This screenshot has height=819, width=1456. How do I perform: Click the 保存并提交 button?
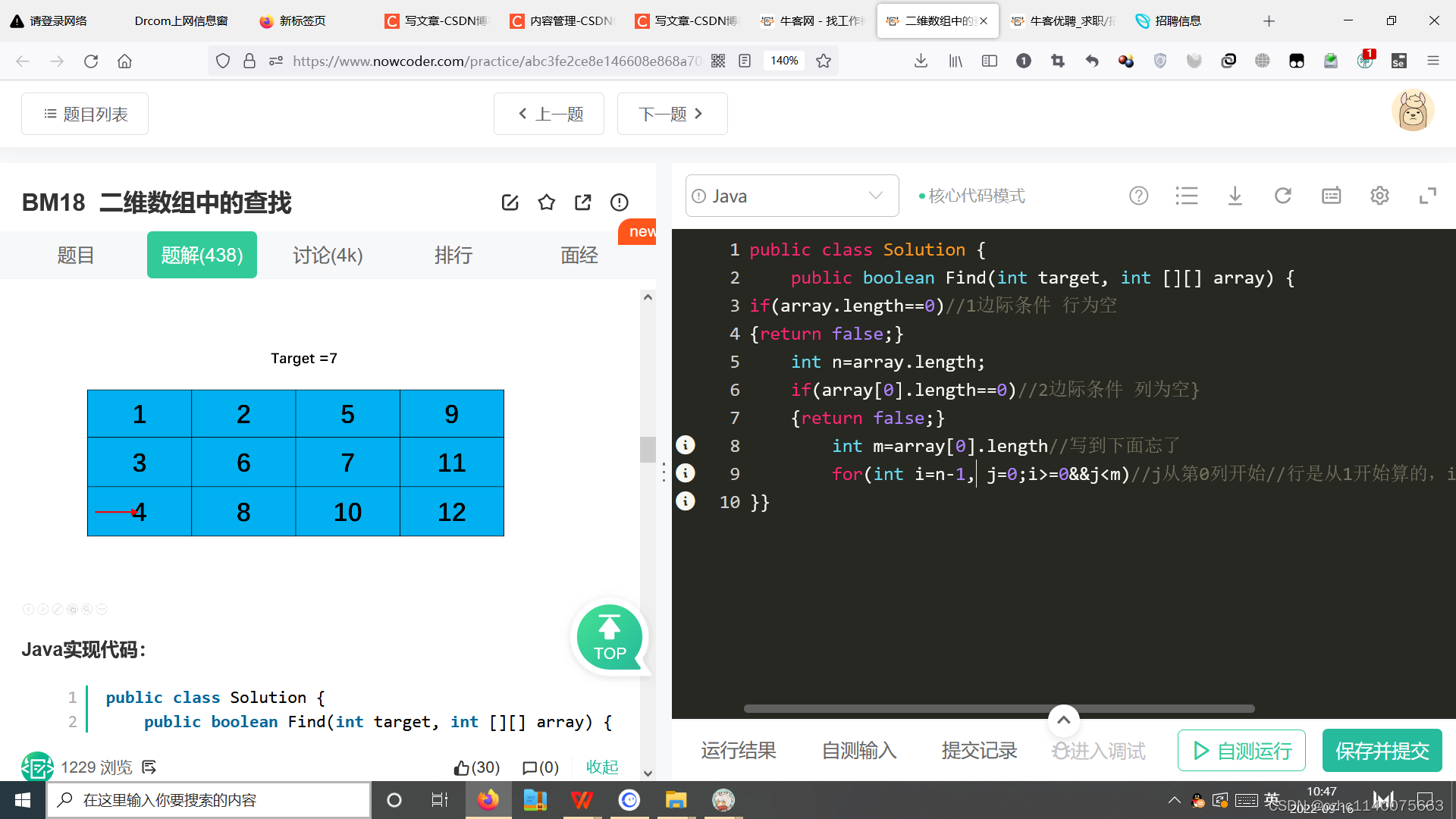tap(1382, 751)
